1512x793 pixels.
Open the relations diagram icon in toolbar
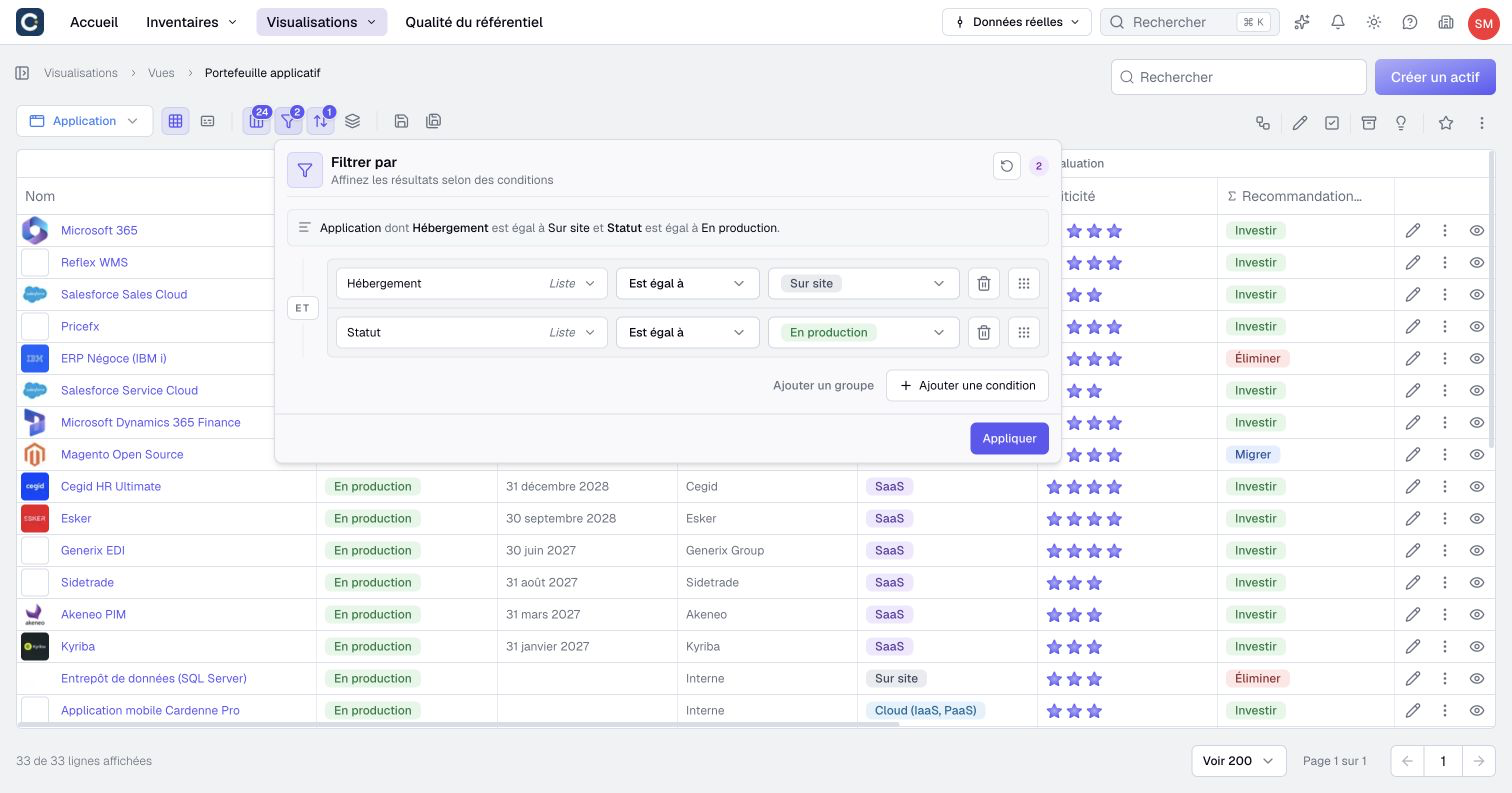[x=1263, y=123]
